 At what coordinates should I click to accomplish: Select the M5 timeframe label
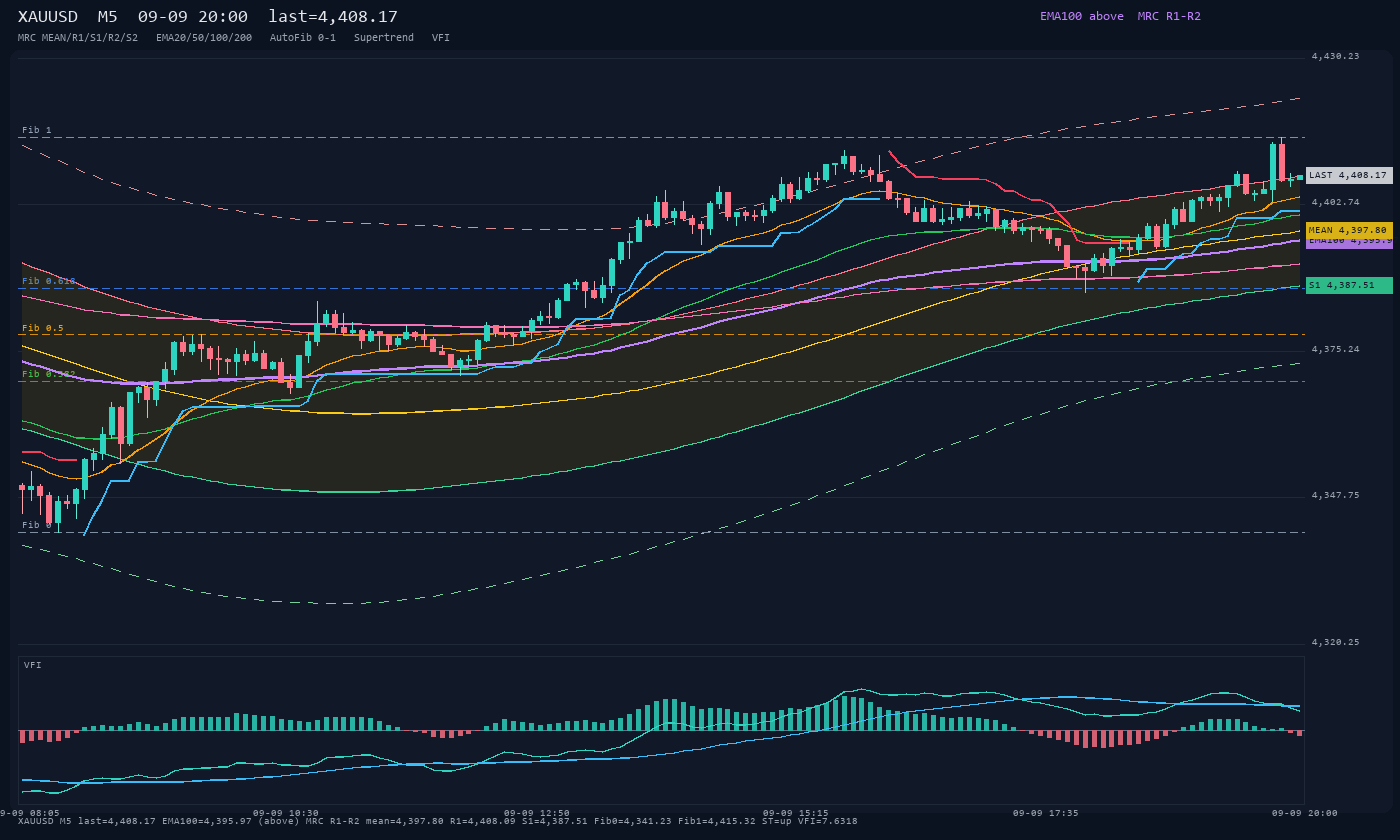click(x=108, y=17)
